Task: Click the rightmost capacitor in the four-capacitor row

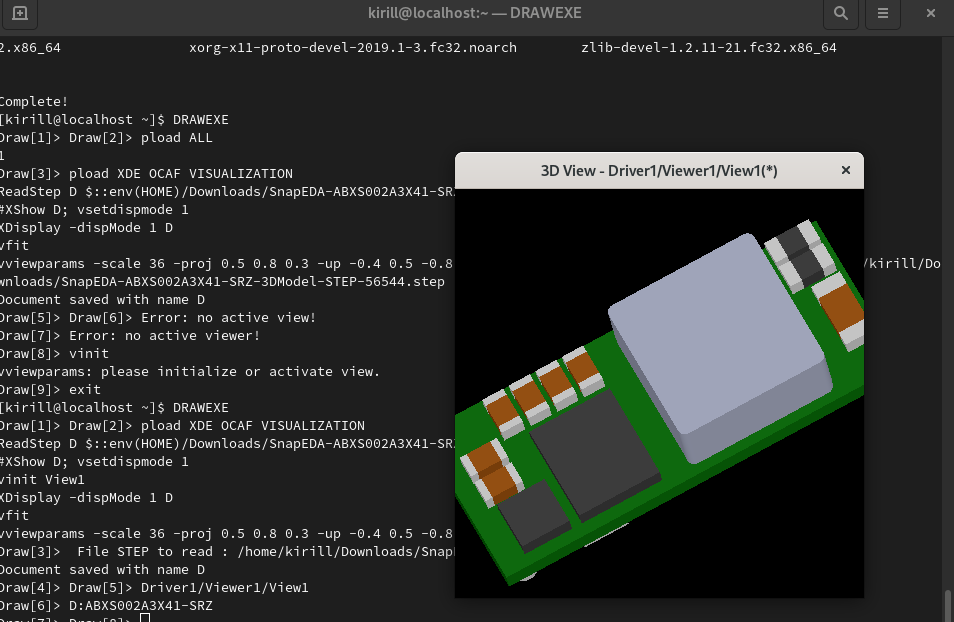Action: (x=580, y=370)
